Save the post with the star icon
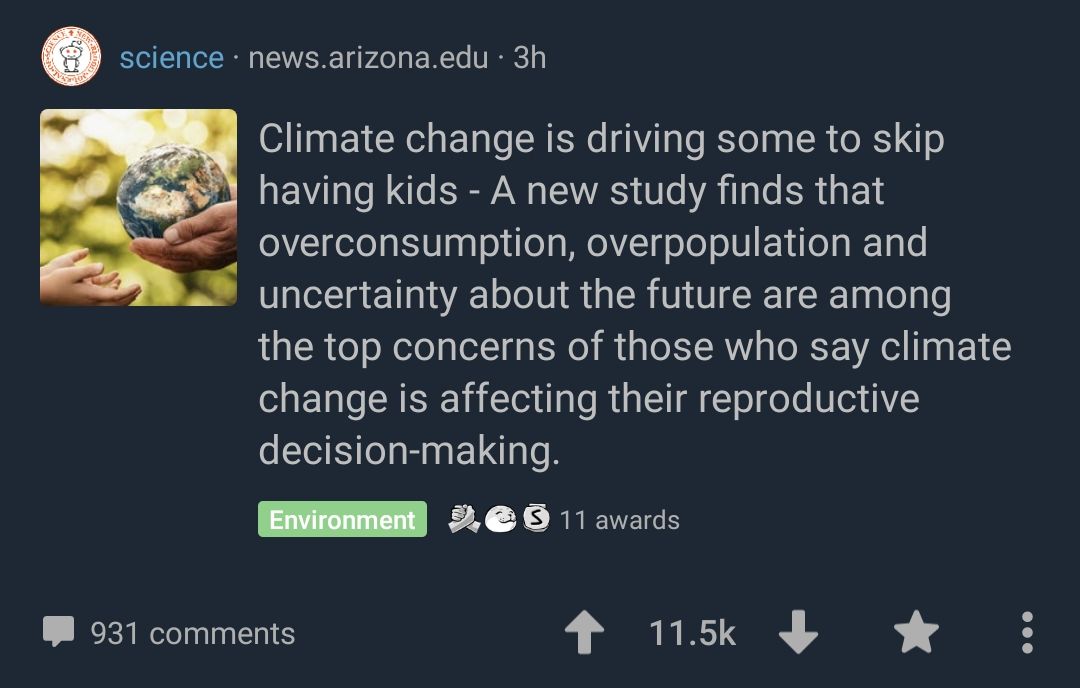This screenshot has width=1080, height=688. 916,633
